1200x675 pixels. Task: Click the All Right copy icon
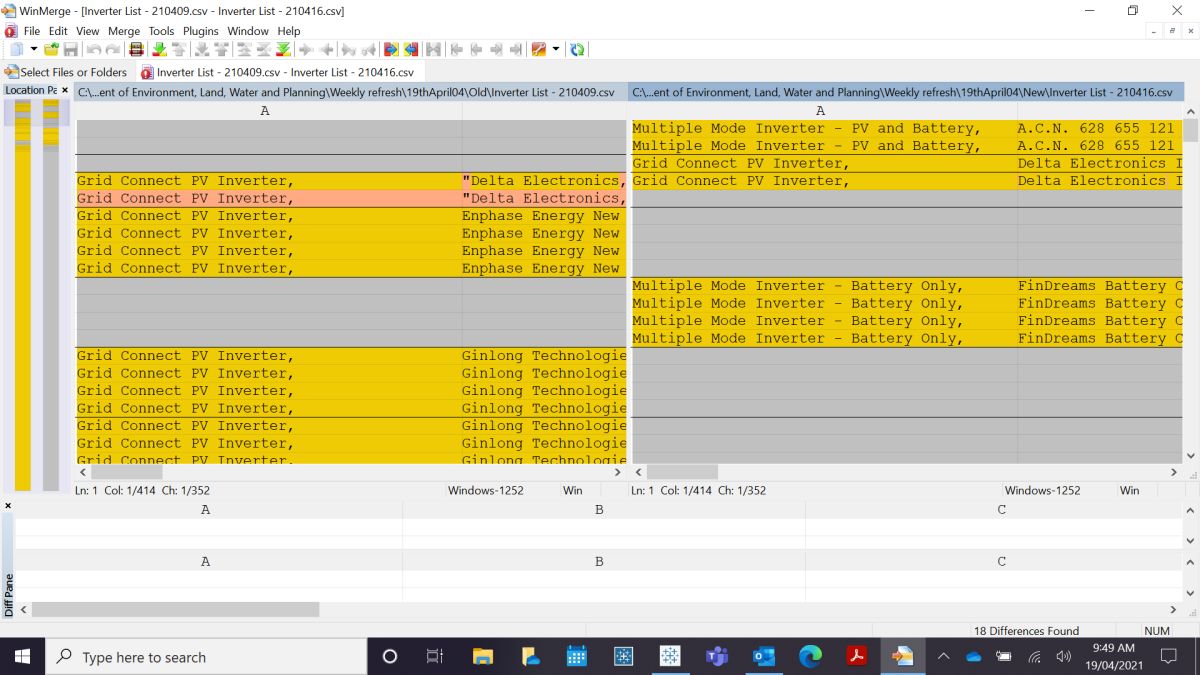click(390, 49)
